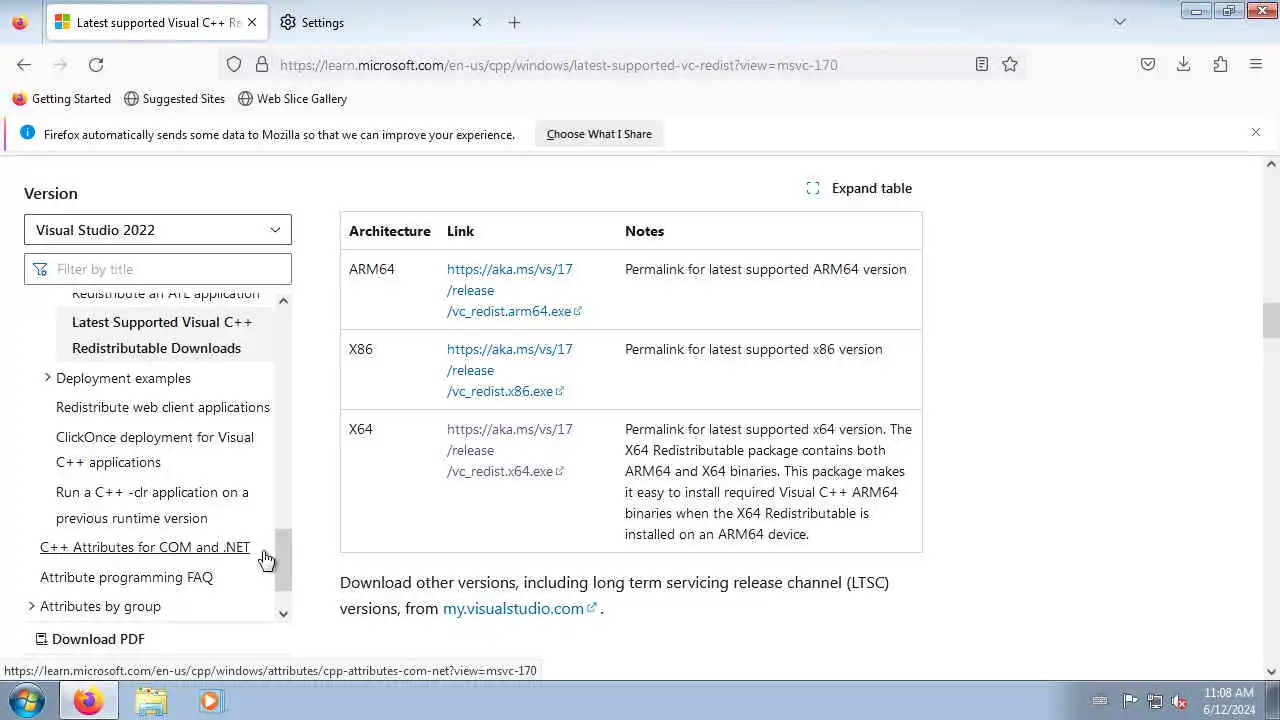Click the Filter by title field
The height and width of the screenshot is (720, 1280).
pyautogui.click(x=158, y=269)
